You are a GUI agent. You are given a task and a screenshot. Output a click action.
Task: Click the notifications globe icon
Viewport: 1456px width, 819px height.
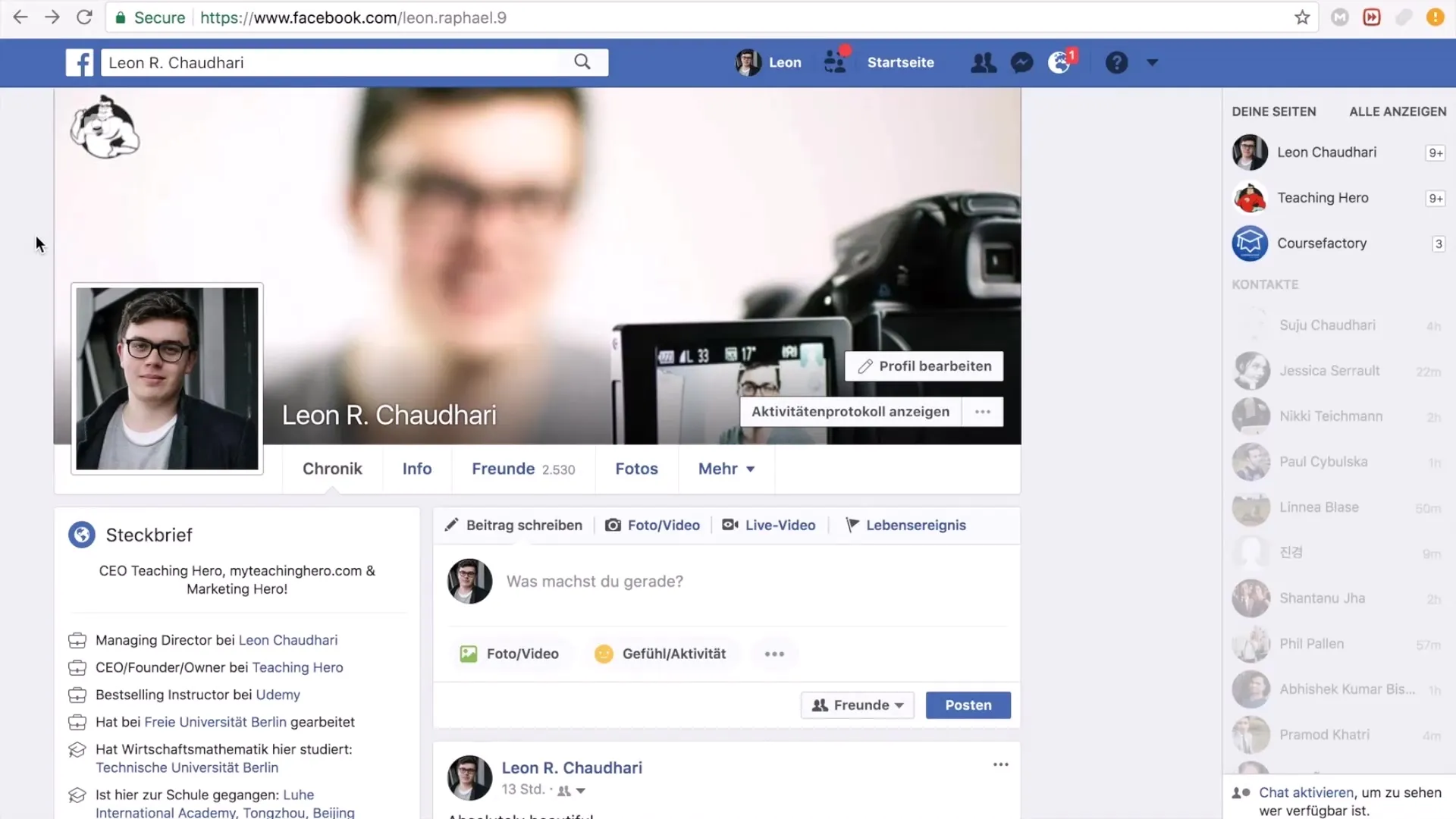point(1059,62)
